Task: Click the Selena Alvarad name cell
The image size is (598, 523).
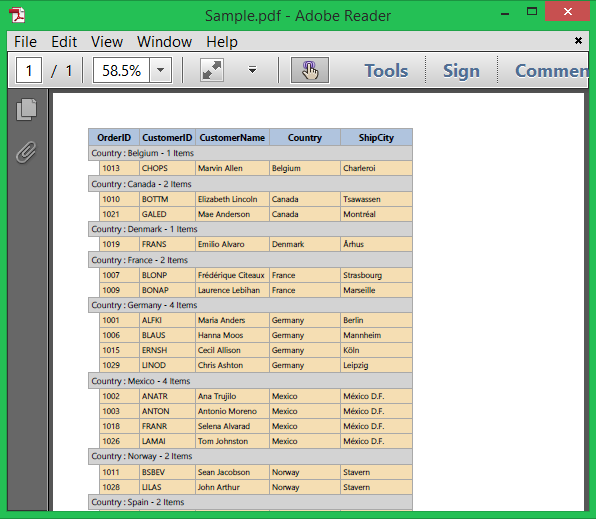Action: (x=232, y=426)
